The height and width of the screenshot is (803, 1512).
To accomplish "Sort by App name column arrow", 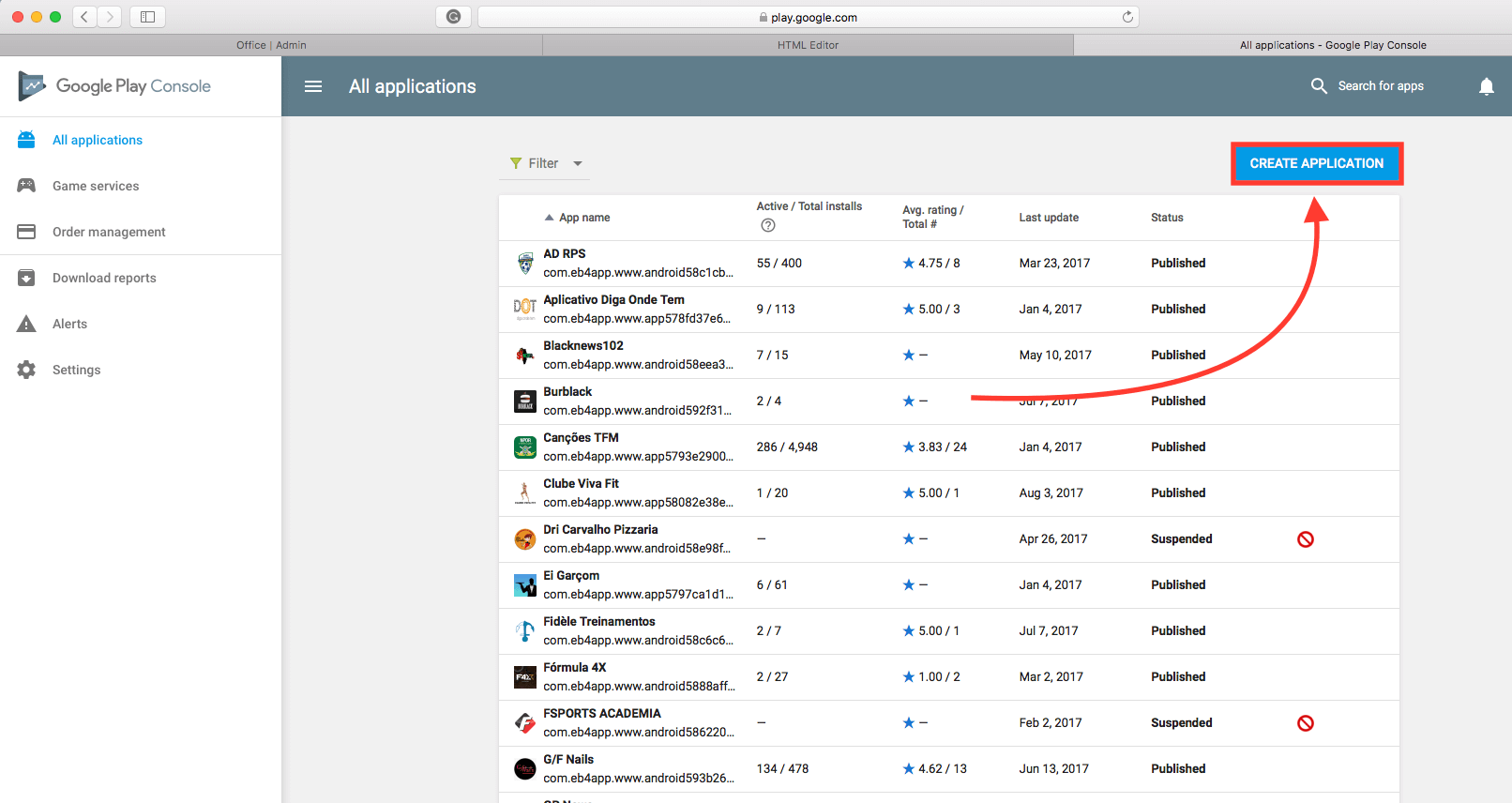I will pyautogui.click(x=549, y=218).
